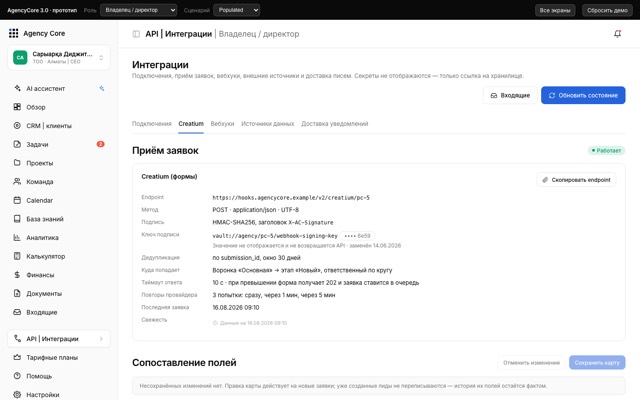640x400 pixels.
Task: Click the pinned marker beside AI ассистент
Action: tap(102, 88)
